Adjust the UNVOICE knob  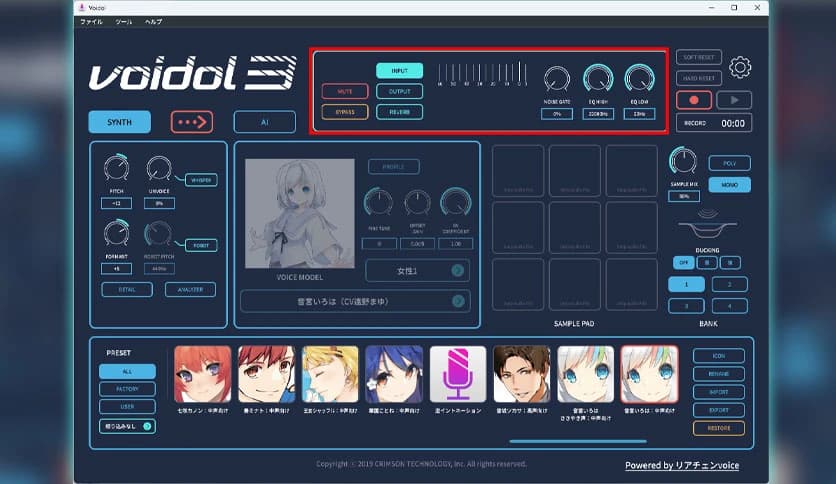point(159,168)
